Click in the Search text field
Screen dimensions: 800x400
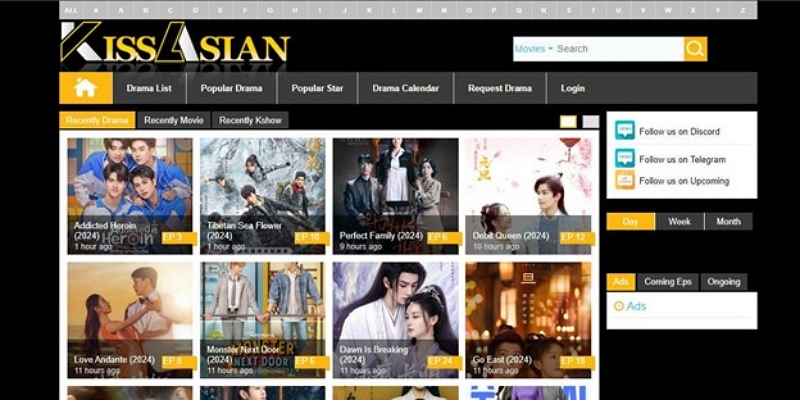[619, 49]
